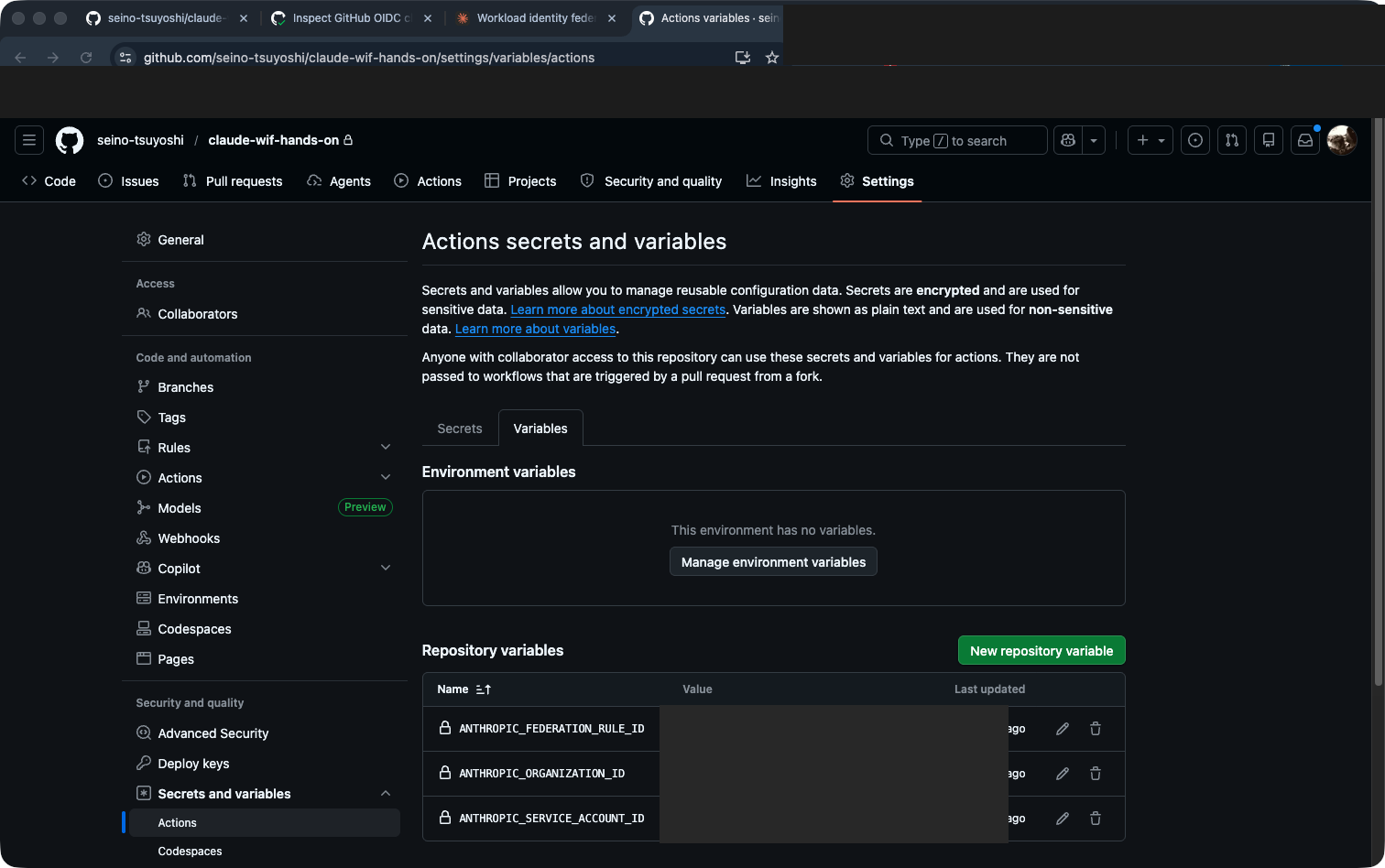Open Webhooks settings
1385x868 pixels.
coord(265,538)
